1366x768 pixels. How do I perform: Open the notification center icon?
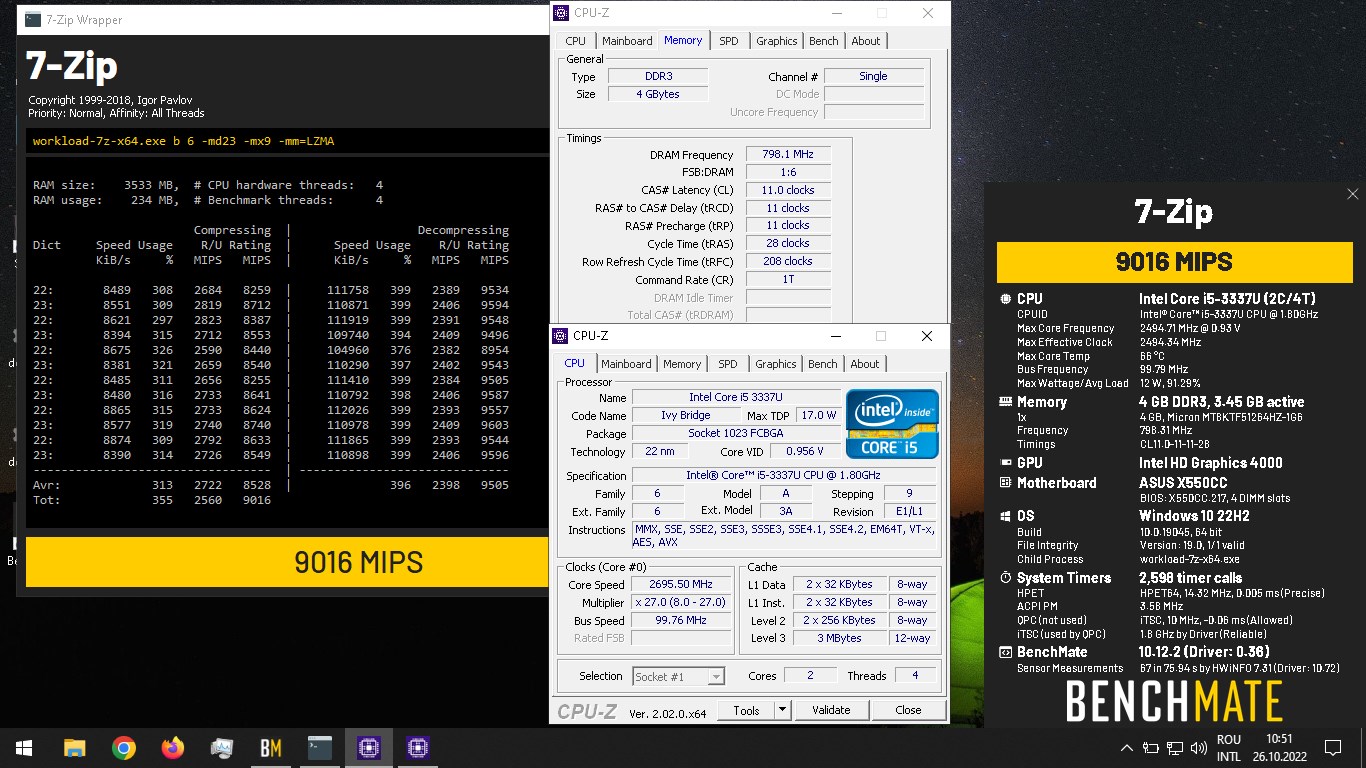tap(1333, 748)
